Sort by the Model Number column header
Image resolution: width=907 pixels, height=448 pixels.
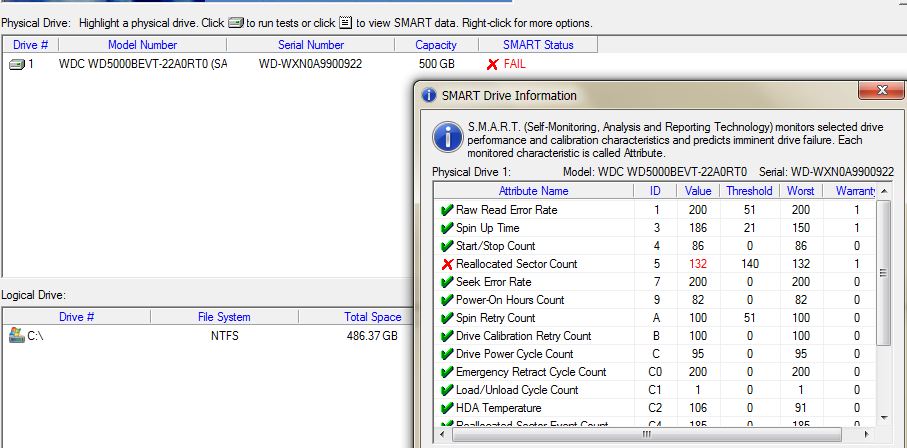tap(142, 45)
